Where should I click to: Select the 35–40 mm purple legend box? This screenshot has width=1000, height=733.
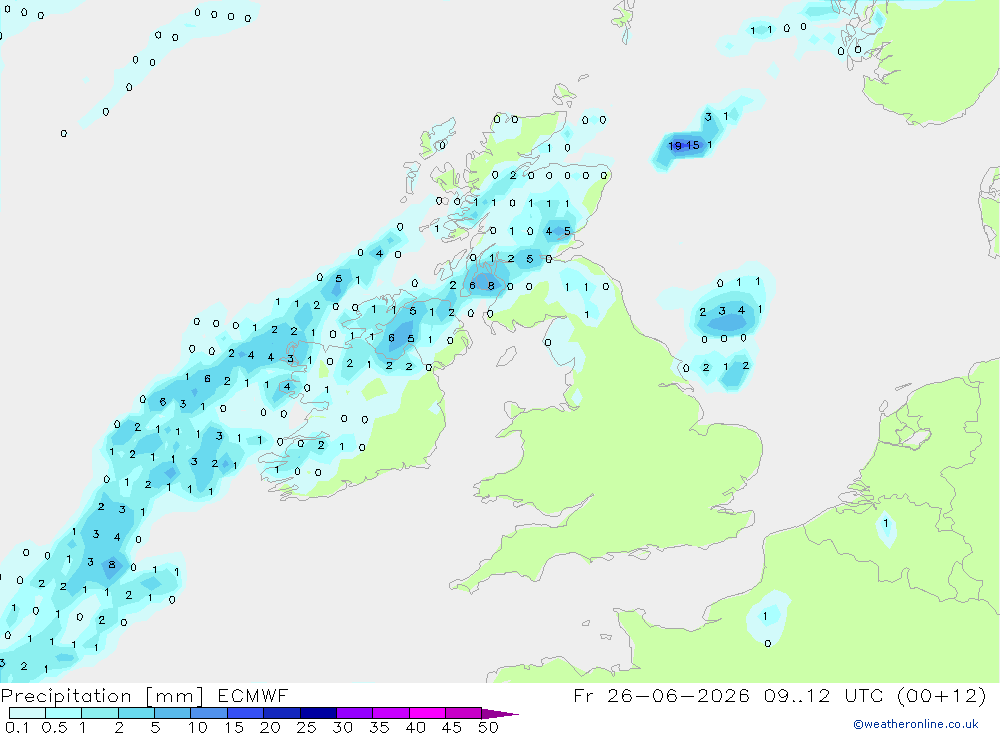click(391, 713)
